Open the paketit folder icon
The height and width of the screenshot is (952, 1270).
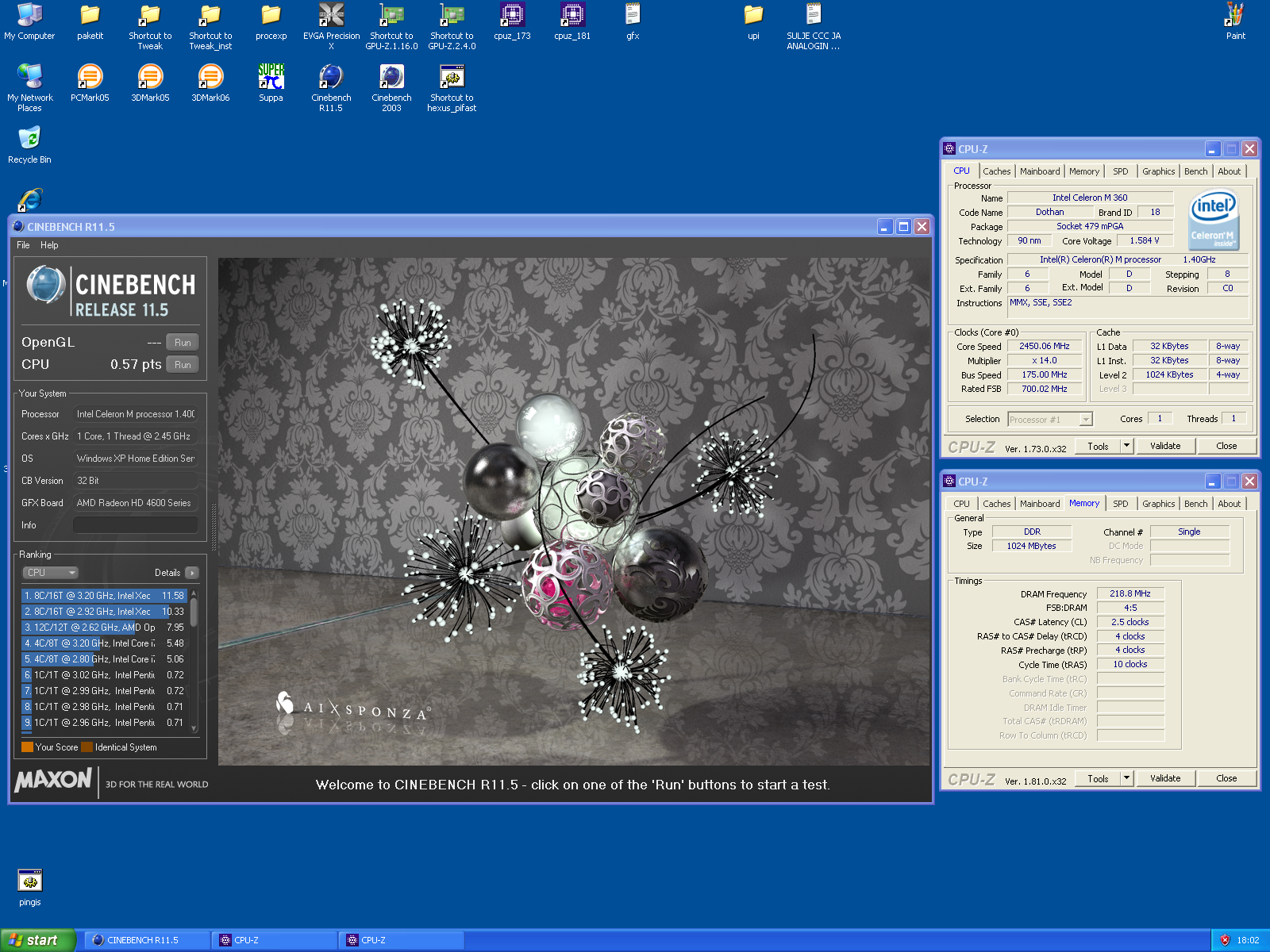pyautogui.click(x=90, y=21)
